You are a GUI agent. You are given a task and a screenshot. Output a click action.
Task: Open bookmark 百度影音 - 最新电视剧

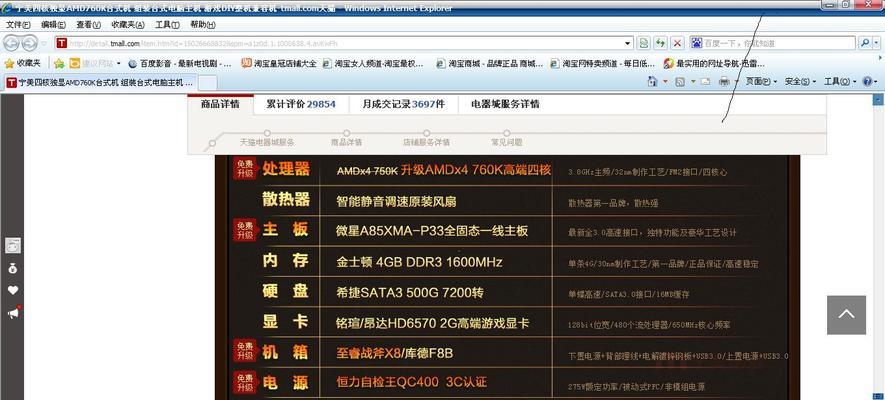[180, 64]
